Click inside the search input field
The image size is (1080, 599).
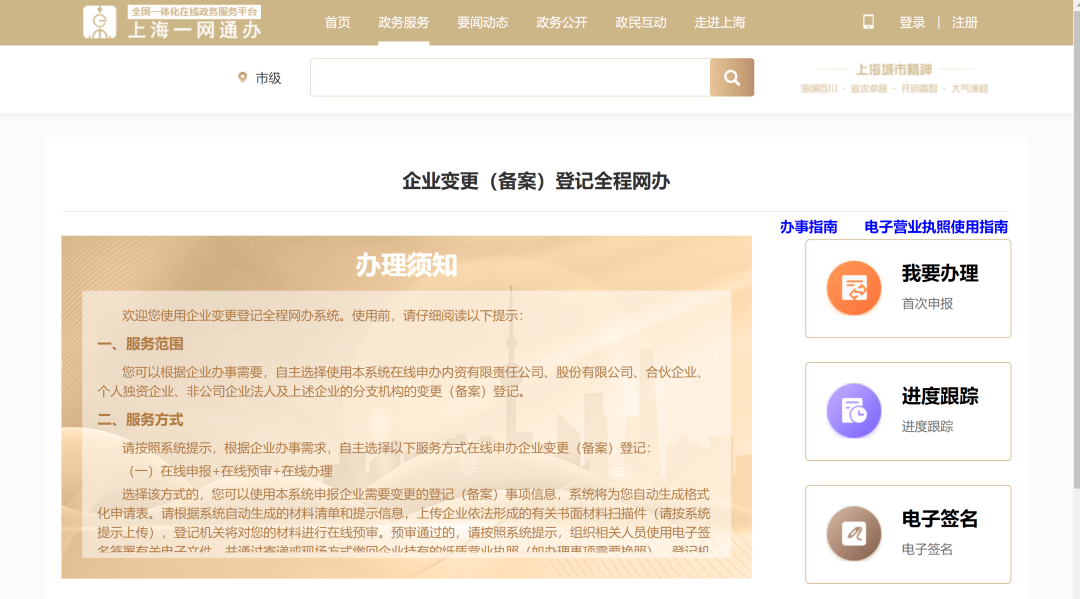pyautogui.click(x=510, y=78)
